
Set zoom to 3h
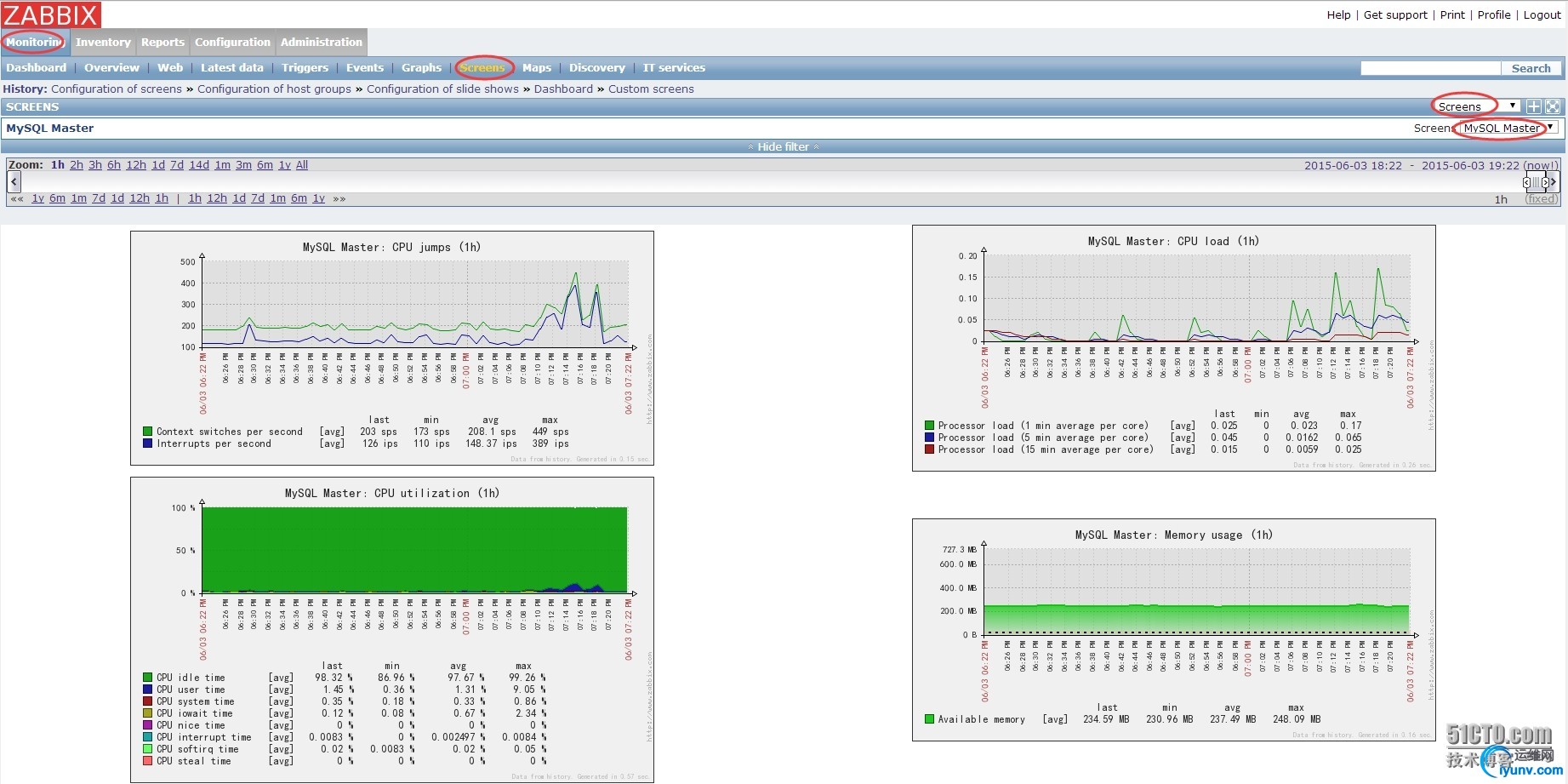[x=95, y=165]
